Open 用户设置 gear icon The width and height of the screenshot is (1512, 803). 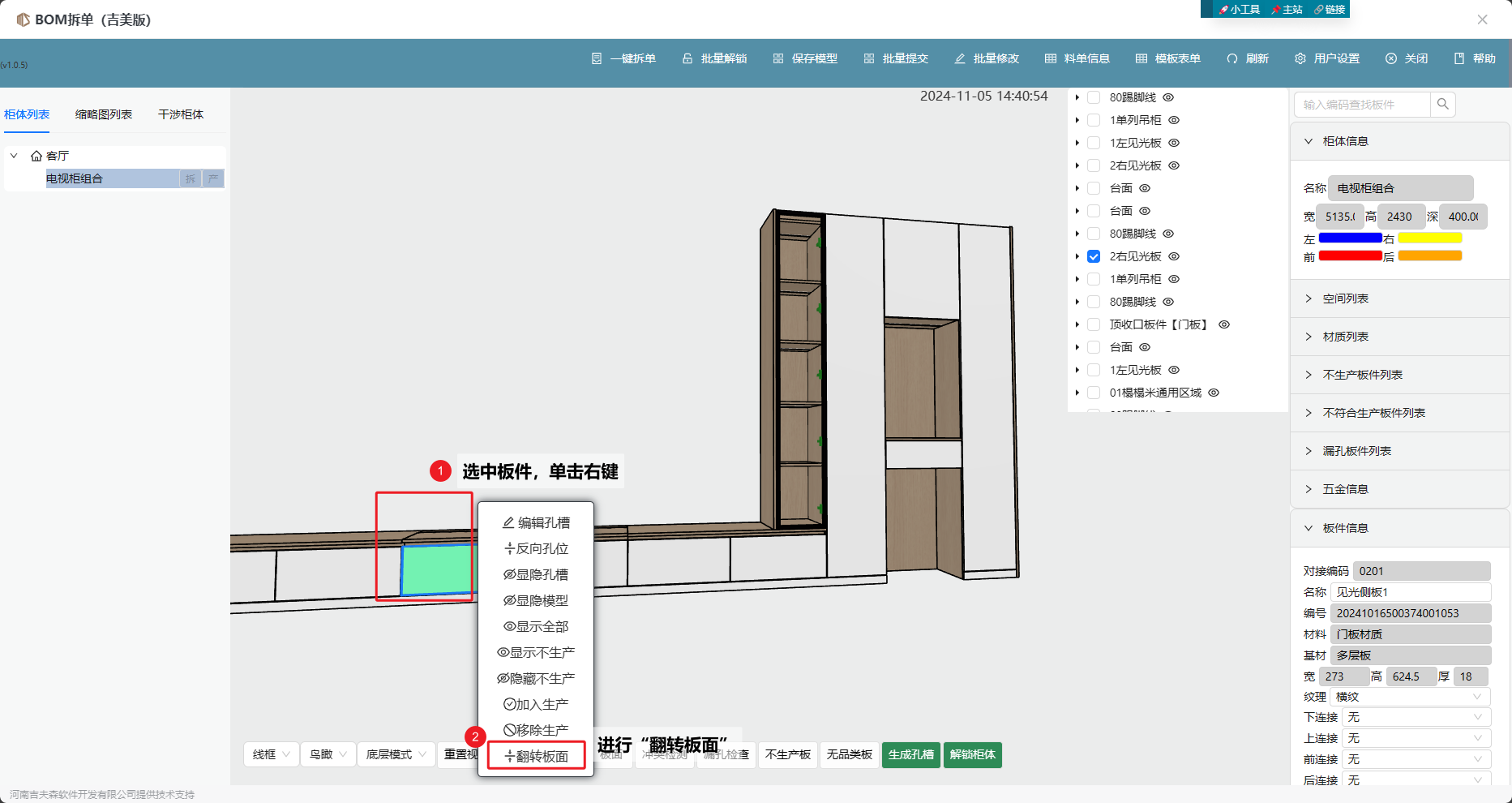click(1300, 58)
